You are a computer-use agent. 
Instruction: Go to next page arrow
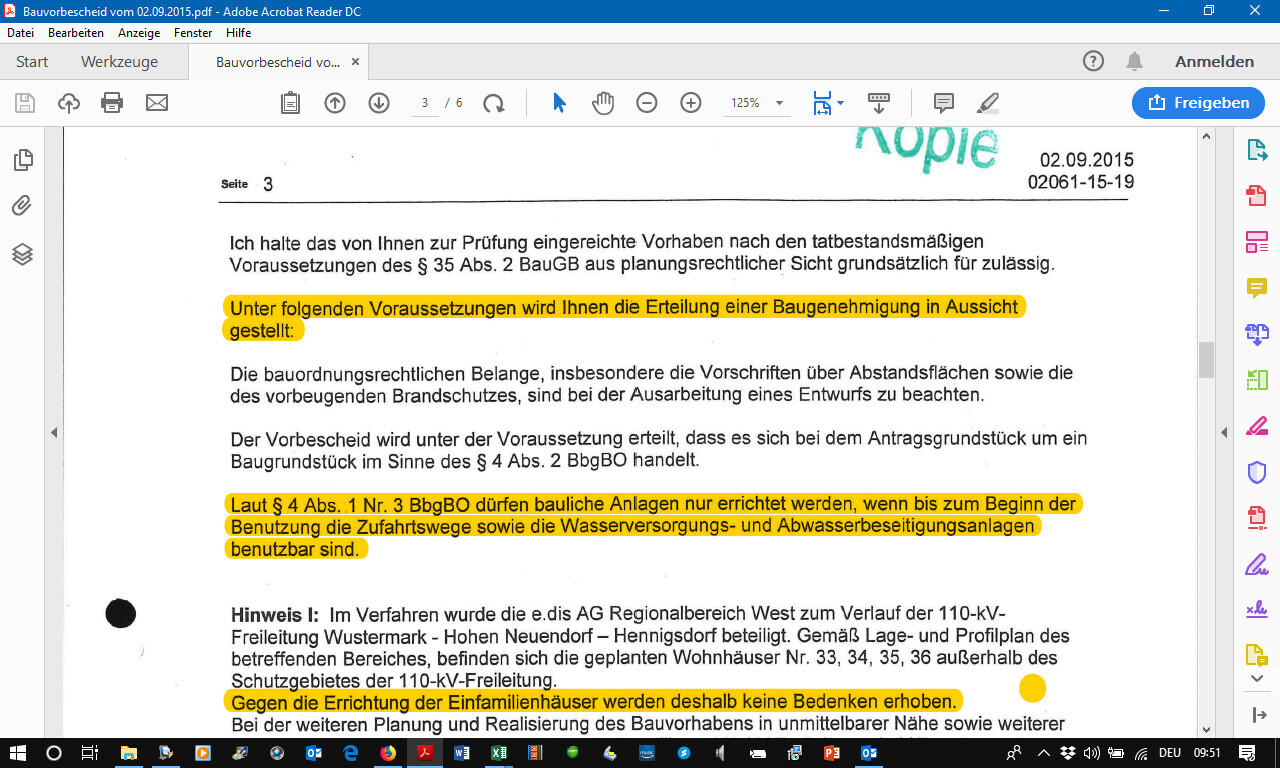click(x=379, y=103)
